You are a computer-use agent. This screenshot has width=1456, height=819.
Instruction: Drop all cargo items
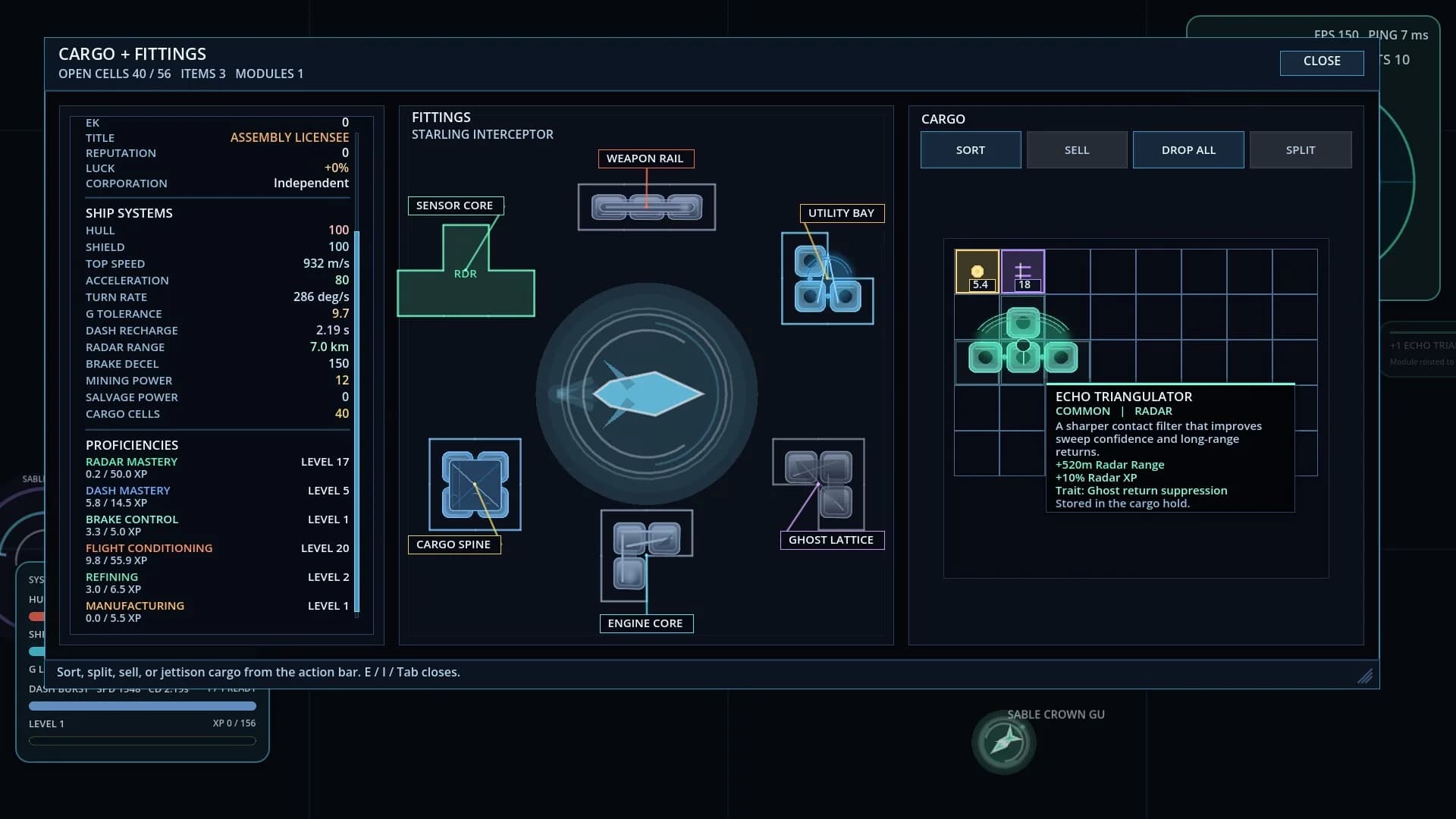(x=1188, y=150)
